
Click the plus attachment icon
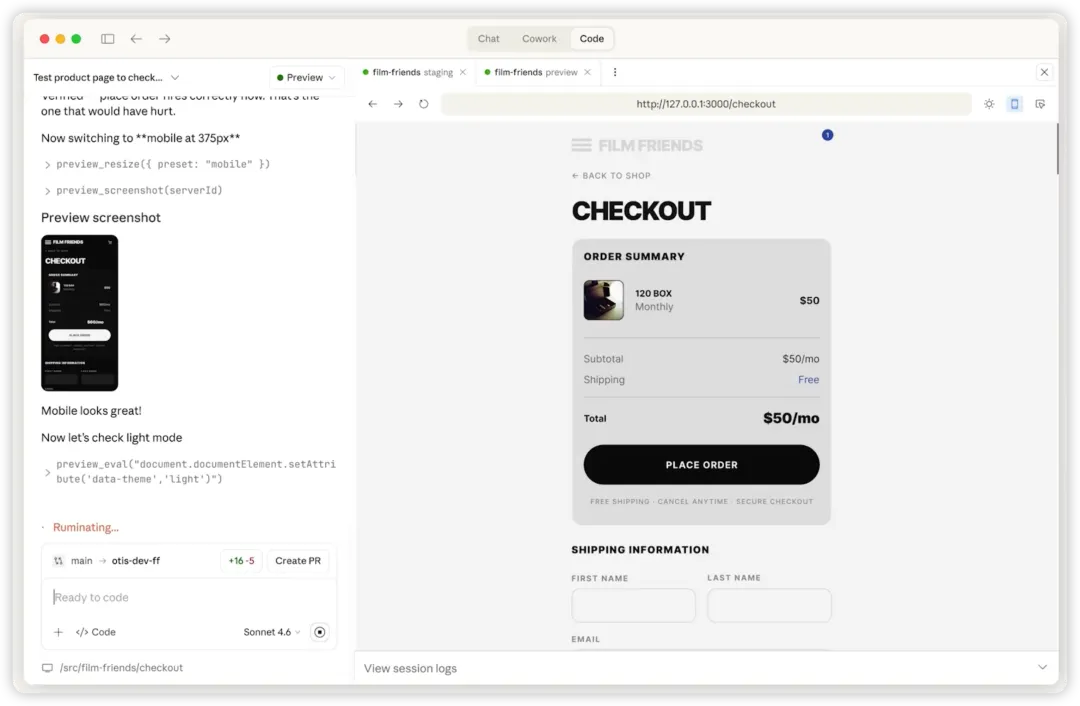tap(59, 632)
